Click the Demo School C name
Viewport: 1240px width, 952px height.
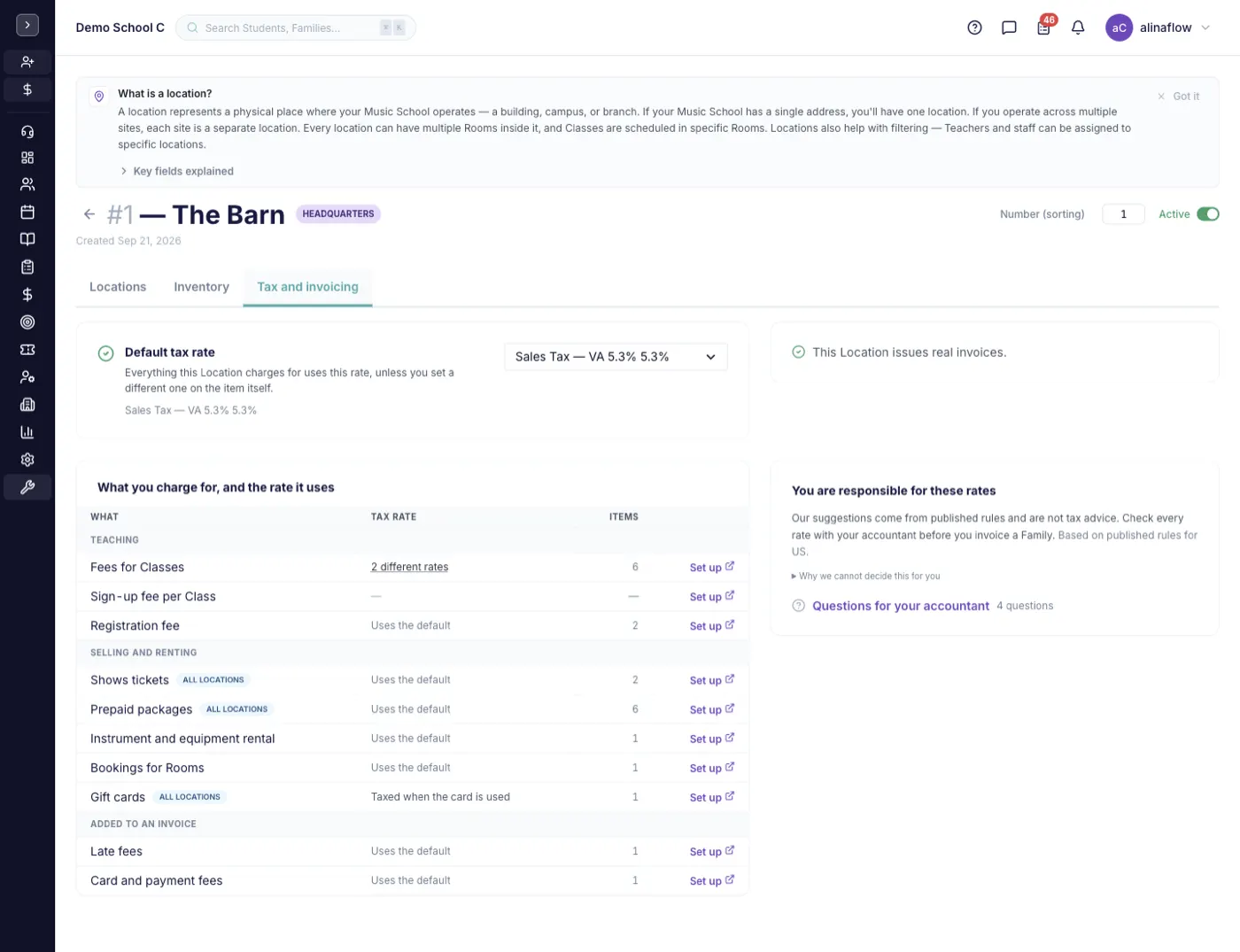[x=120, y=27]
